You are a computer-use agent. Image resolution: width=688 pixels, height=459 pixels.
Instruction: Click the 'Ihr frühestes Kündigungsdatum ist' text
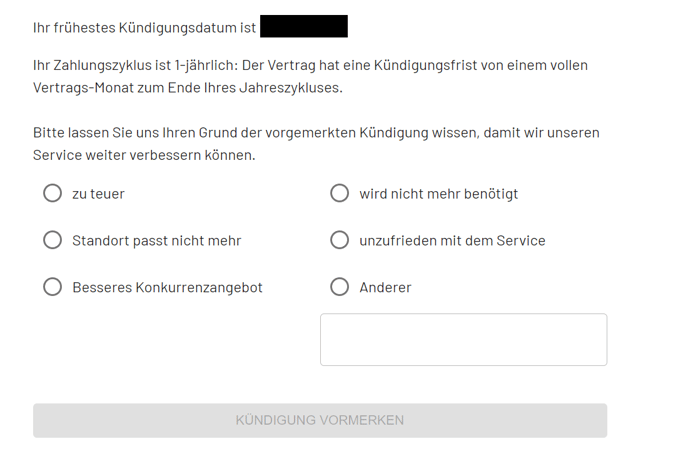[144, 27]
